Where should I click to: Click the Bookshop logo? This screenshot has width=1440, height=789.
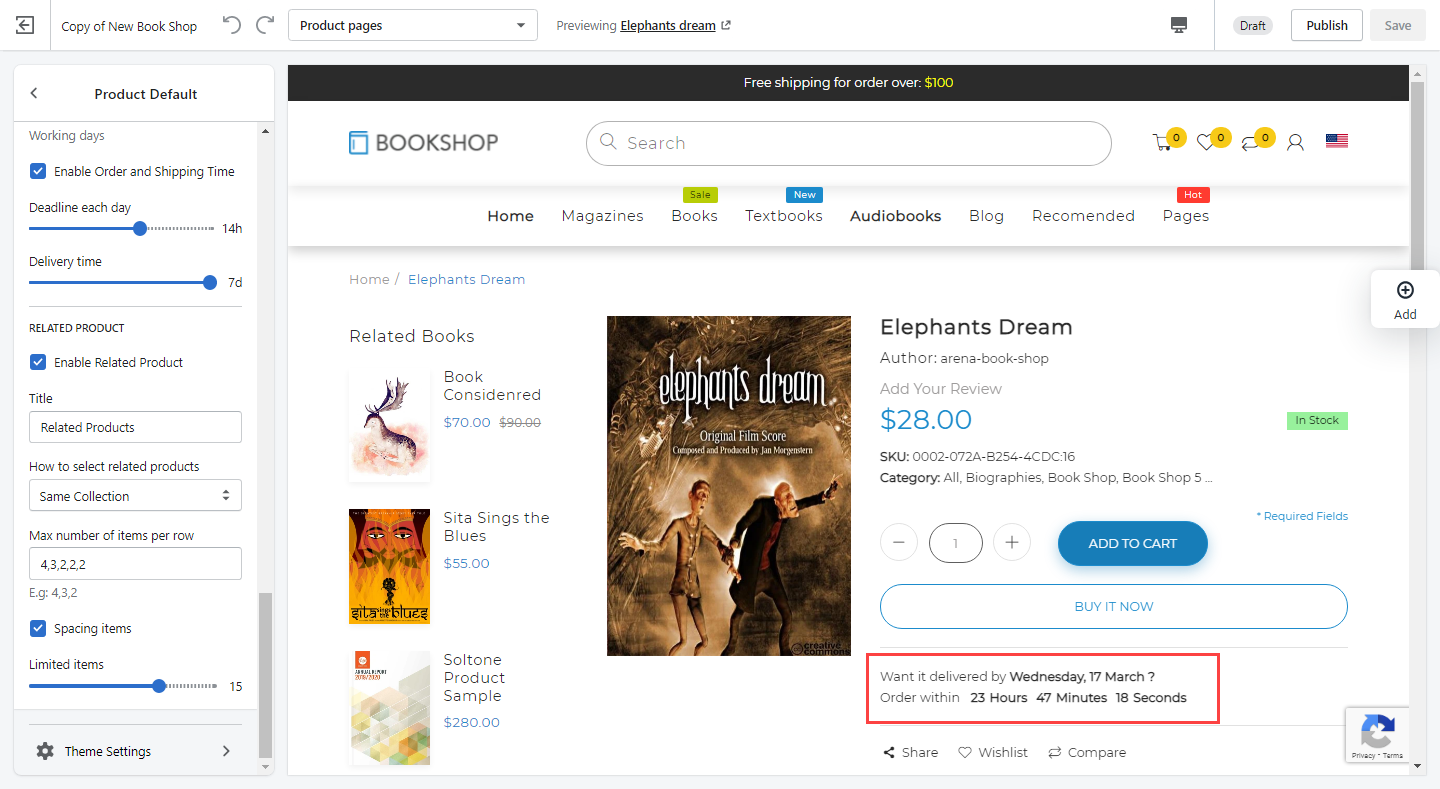(x=424, y=142)
